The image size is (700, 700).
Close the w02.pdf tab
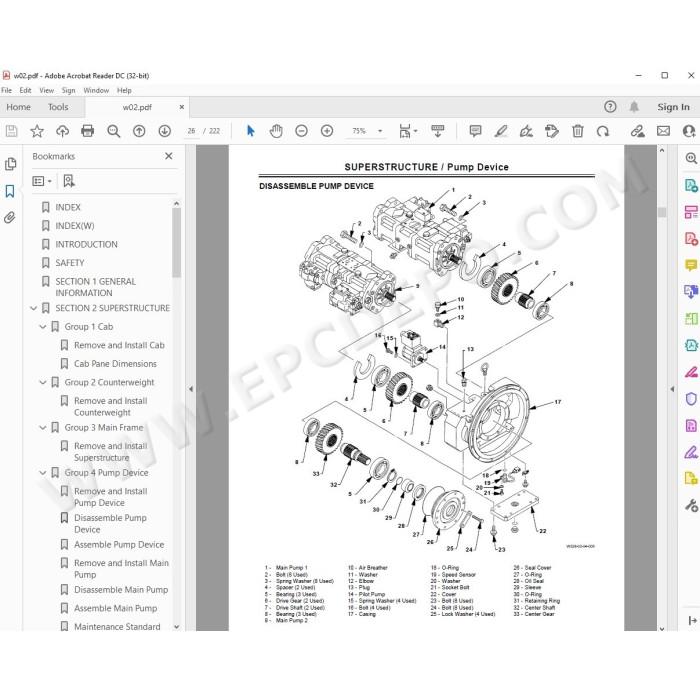tap(182, 107)
